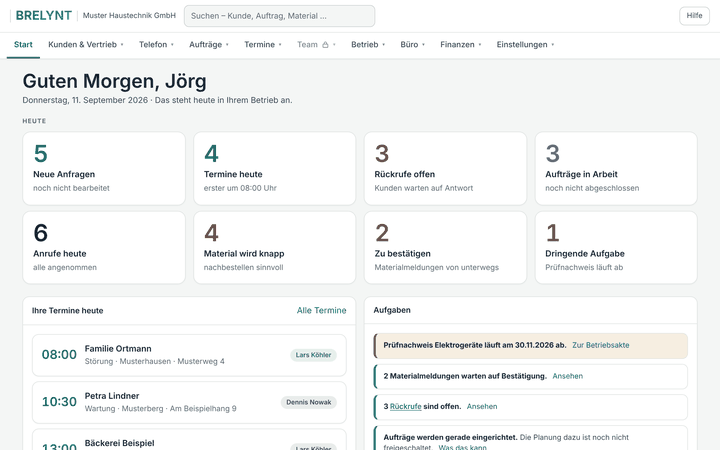Open the Einstellungen dropdown menu

point(525,45)
